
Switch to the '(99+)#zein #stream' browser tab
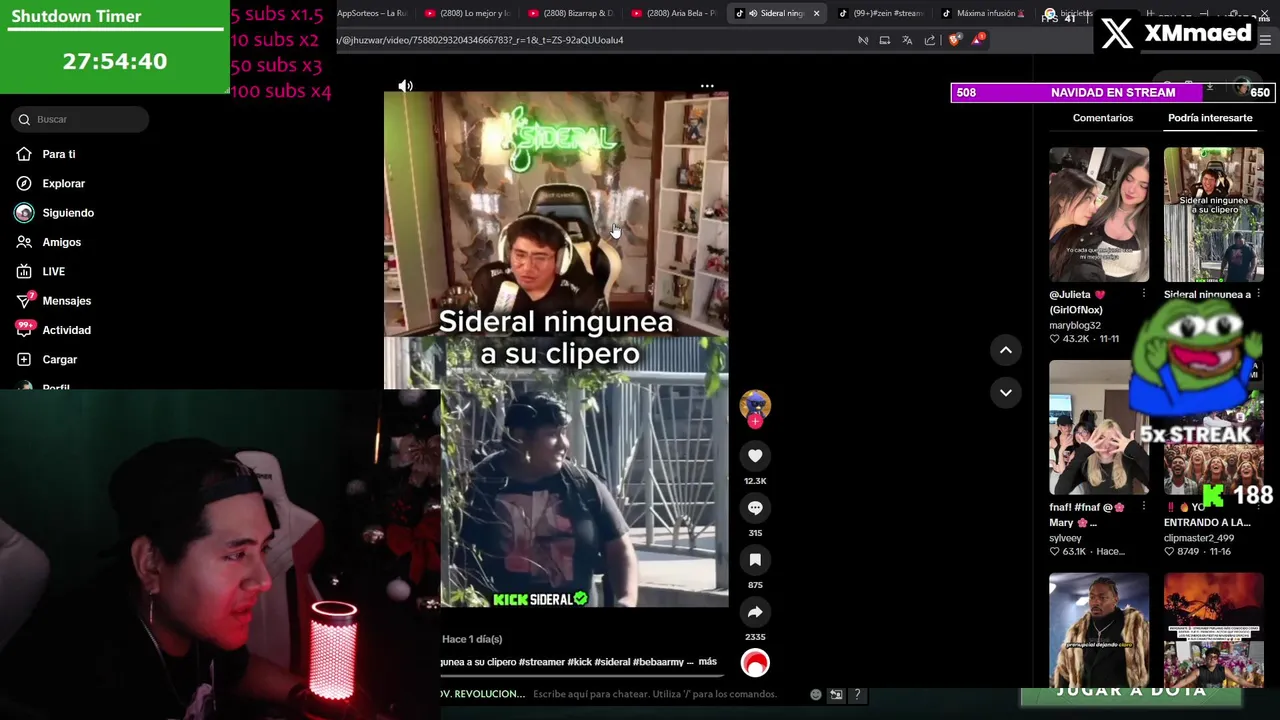click(882, 13)
